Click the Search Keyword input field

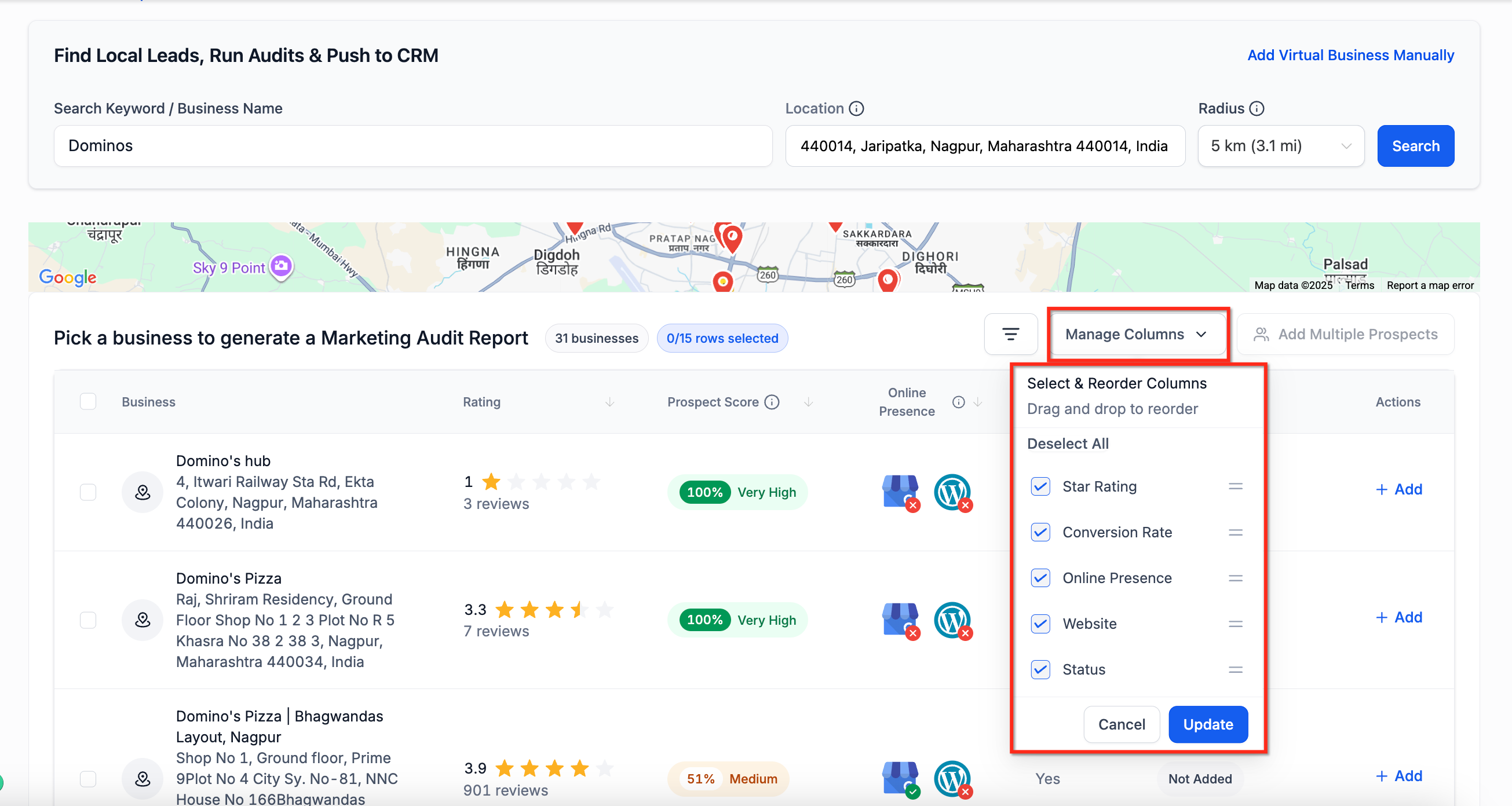point(412,146)
